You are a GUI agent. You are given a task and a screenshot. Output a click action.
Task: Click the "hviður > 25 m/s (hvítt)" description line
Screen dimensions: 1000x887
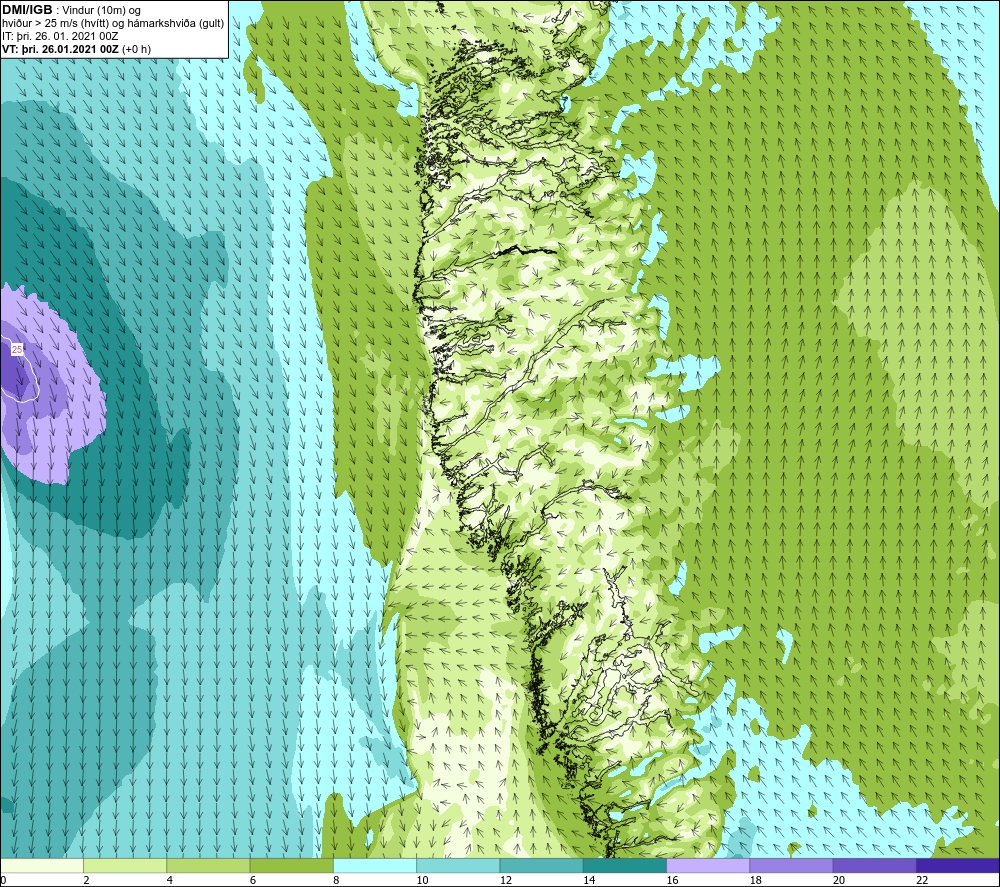point(114,24)
